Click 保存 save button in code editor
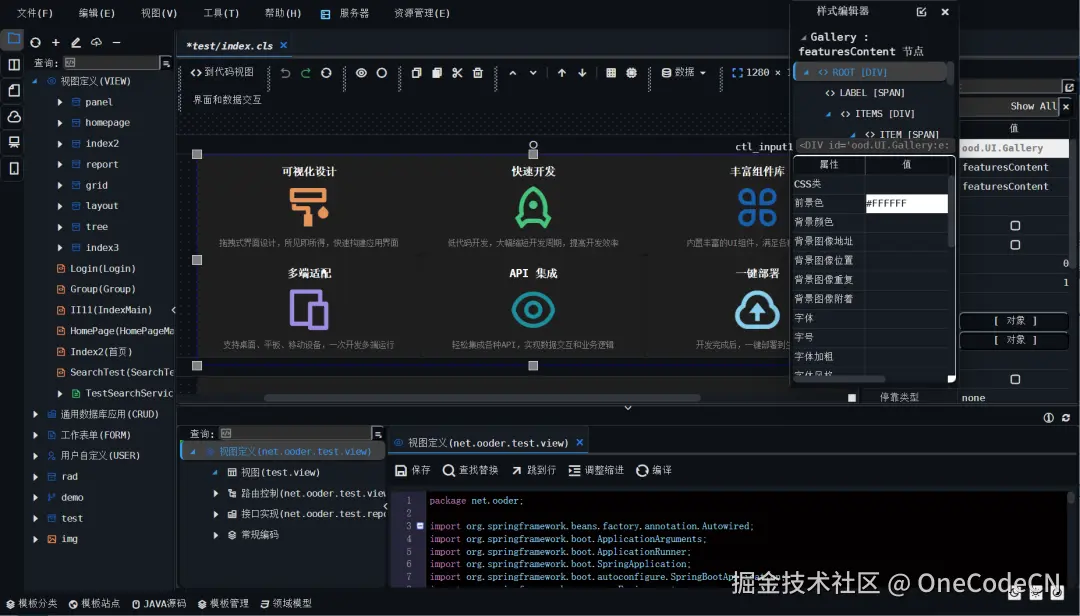The height and width of the screenshot is (616, 1080). tap(413, 470)
